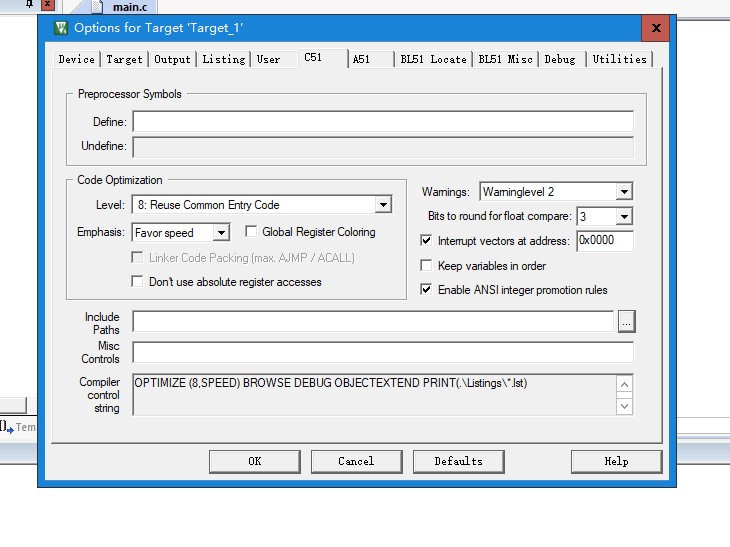730x547 pixels.
Task: Switch to the Debug tab
Action: click(562, 59)
